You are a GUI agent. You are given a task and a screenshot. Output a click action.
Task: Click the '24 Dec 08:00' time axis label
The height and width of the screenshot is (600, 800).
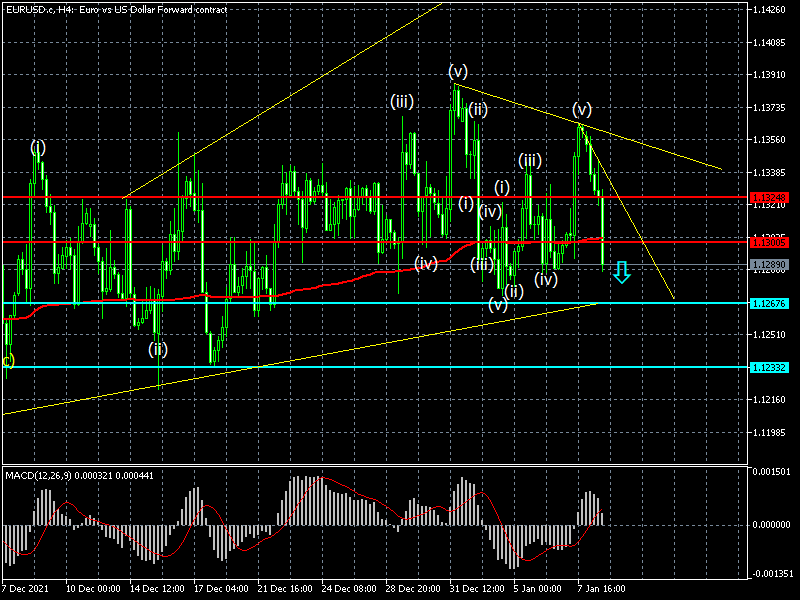point(349,588)
